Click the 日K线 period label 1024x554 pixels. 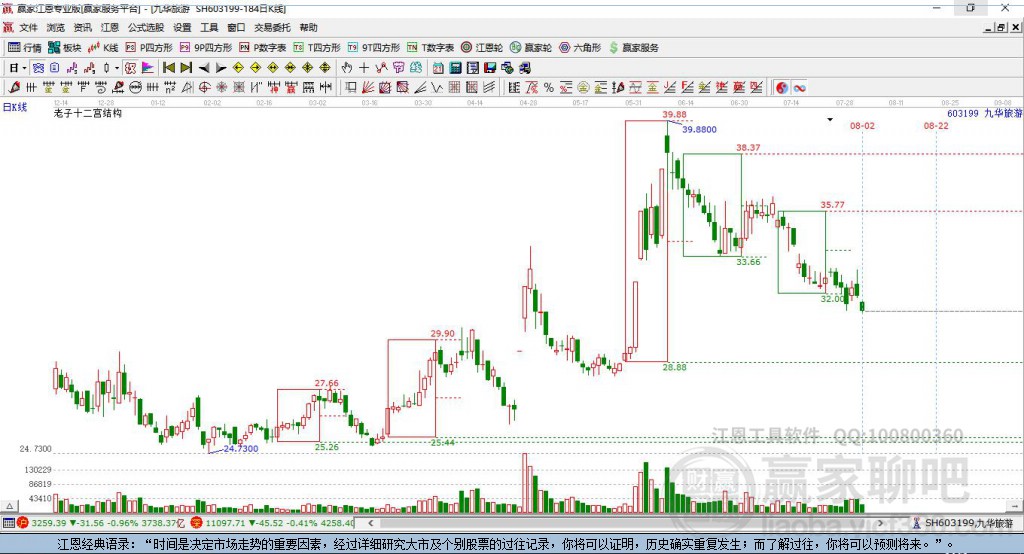pos(14,107)
